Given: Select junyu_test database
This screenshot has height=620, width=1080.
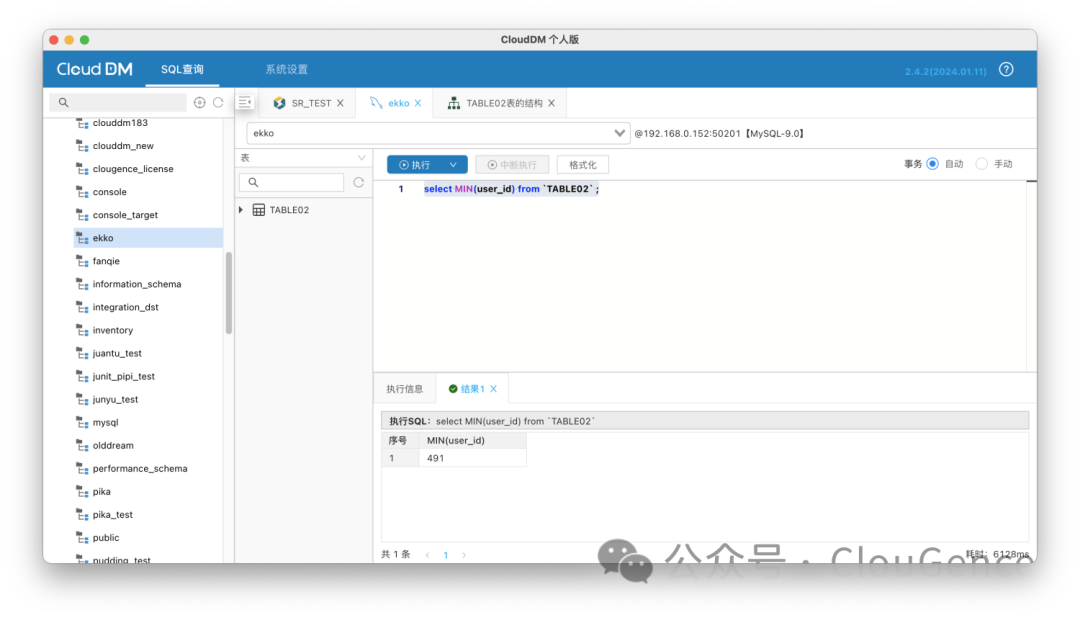Looking at the screenshot, I should pyautogui.click(x=115, y=400).
